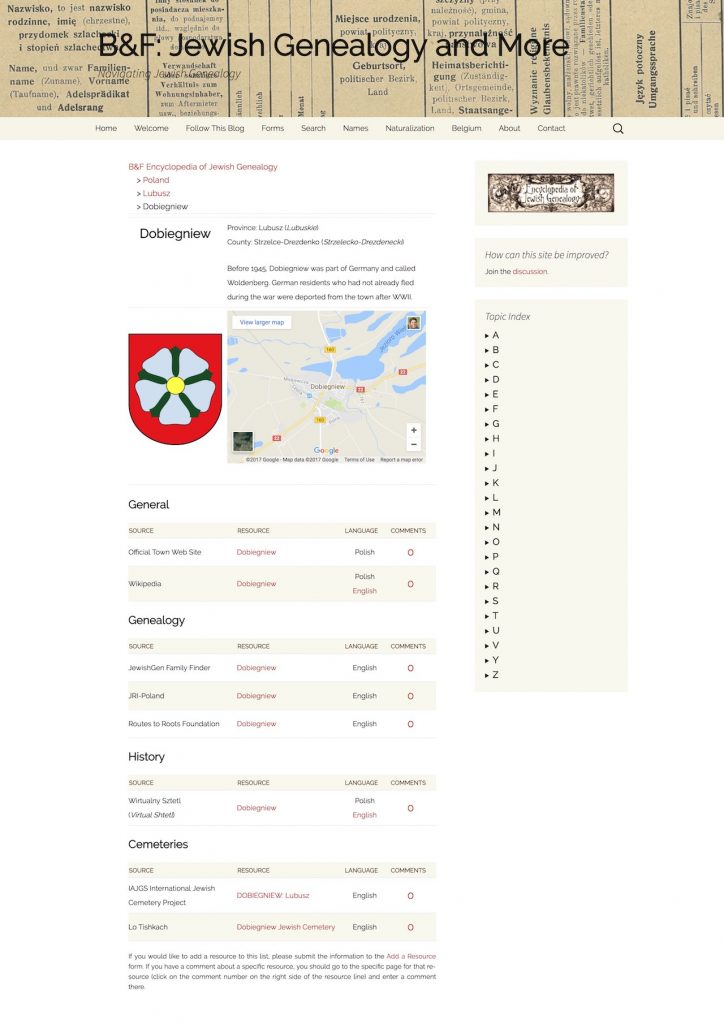Screen dimensions: 724x1024
Task: Click the search magnifier icon in navbar
Action: (x=618, y=128)
